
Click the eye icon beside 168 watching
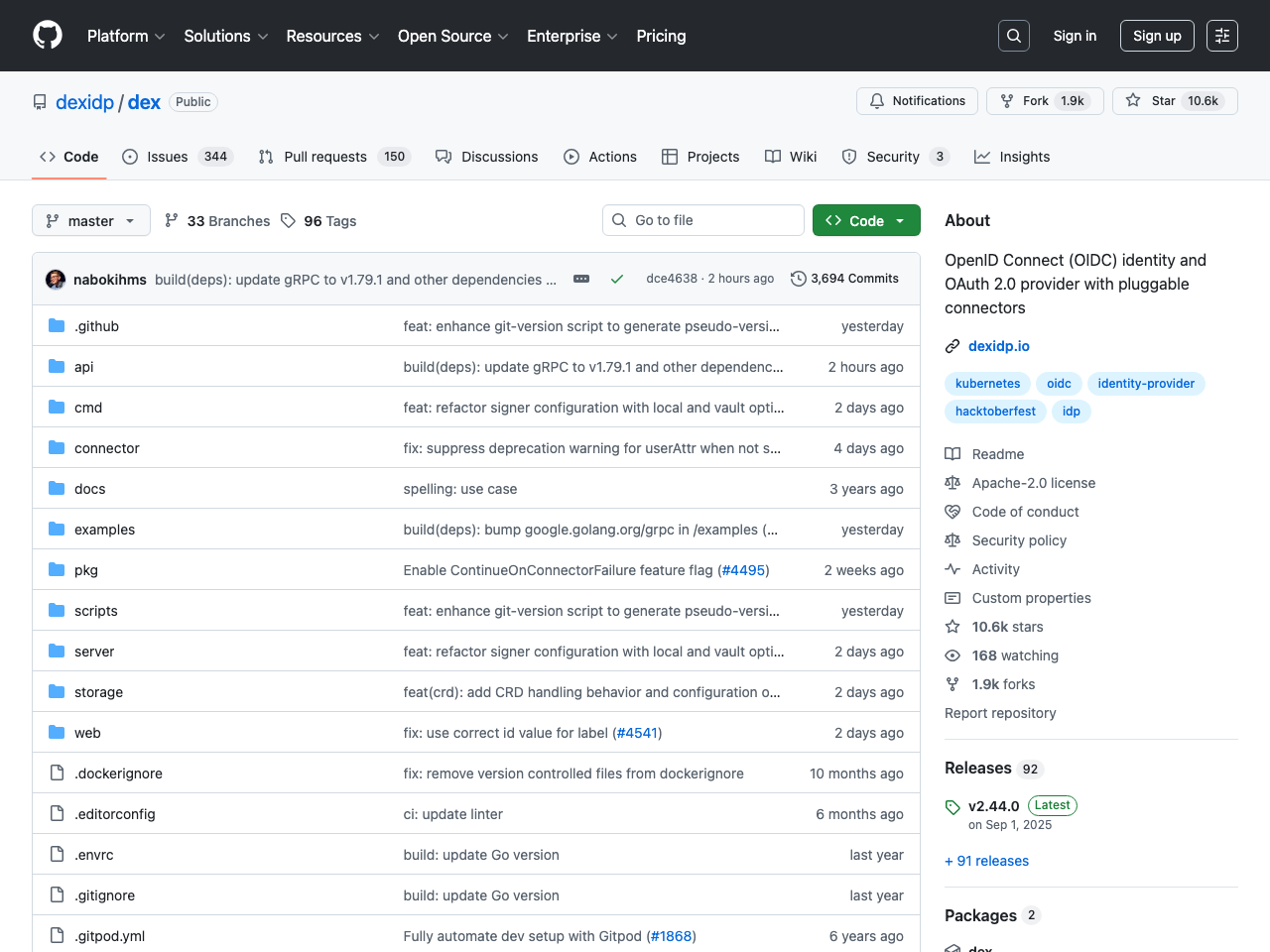point(952,655)
